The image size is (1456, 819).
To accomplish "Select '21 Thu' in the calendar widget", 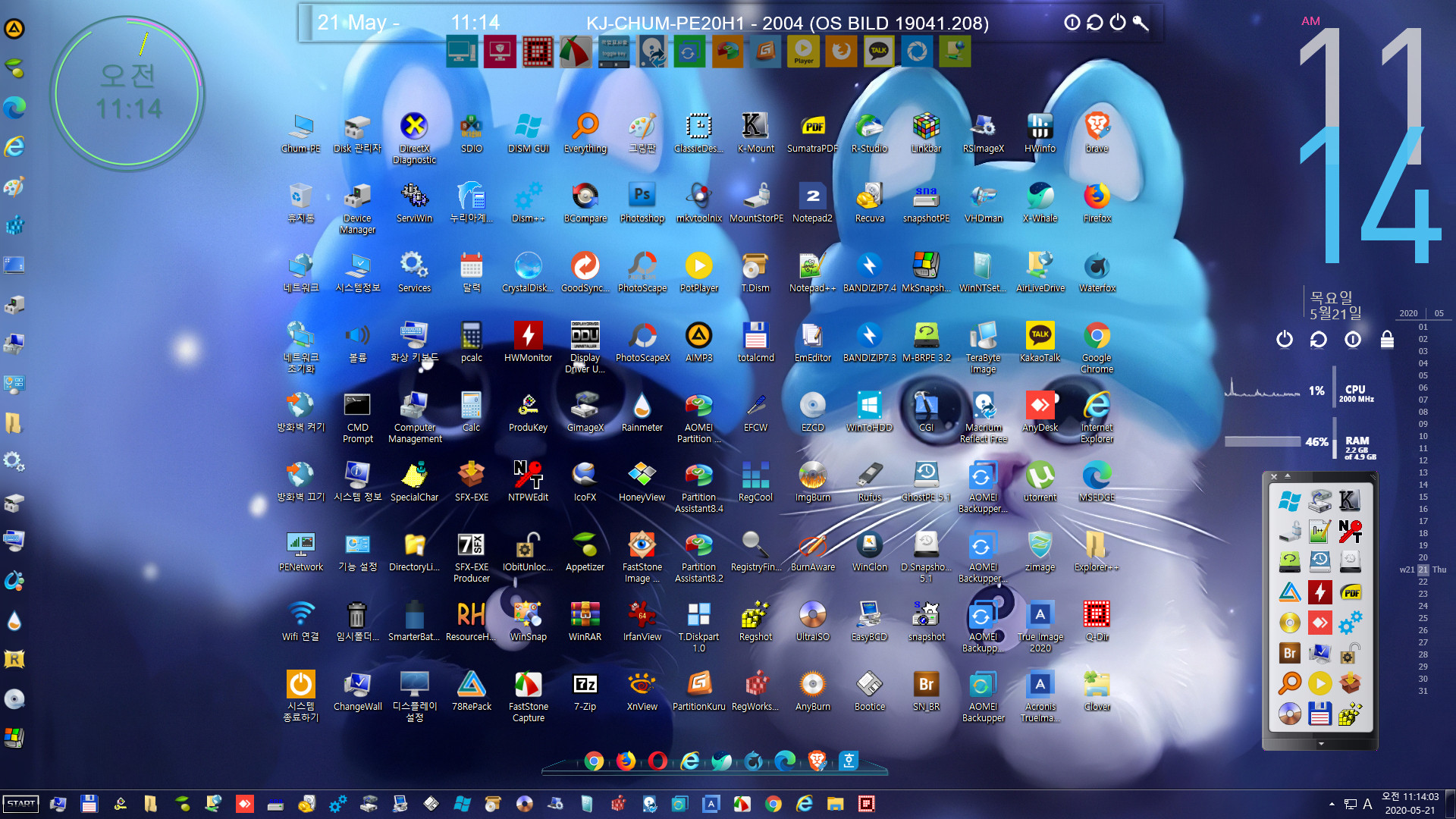I will tap(1423, 570).
